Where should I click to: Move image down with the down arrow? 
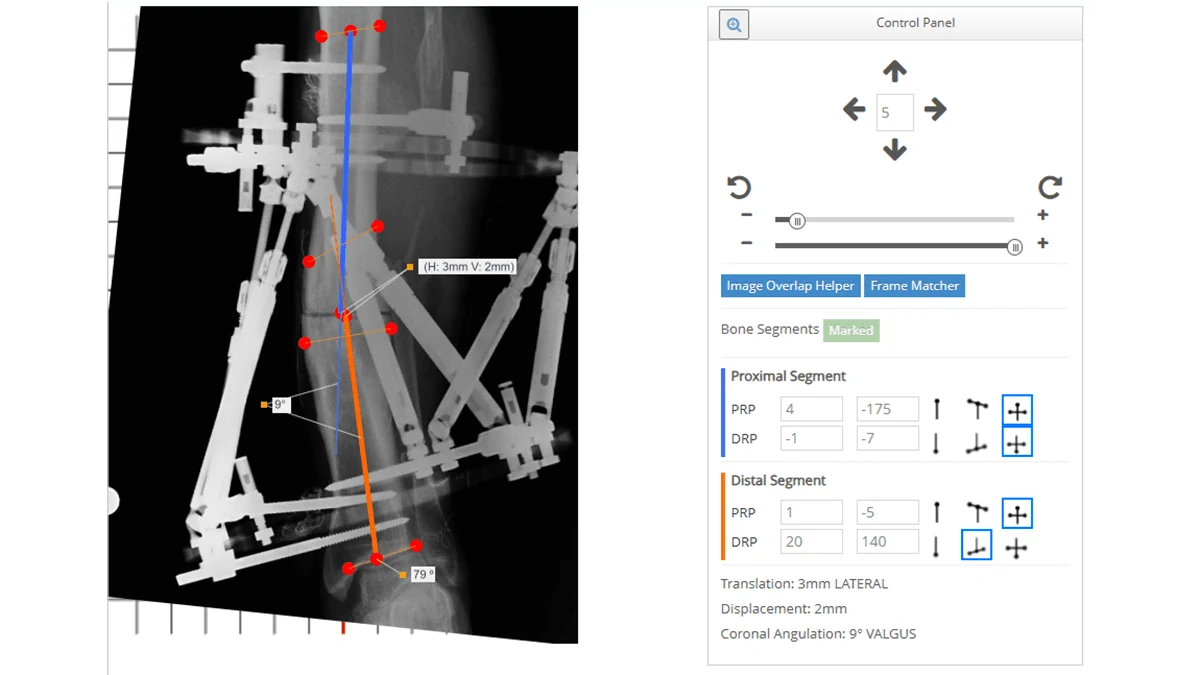(895, 150)
